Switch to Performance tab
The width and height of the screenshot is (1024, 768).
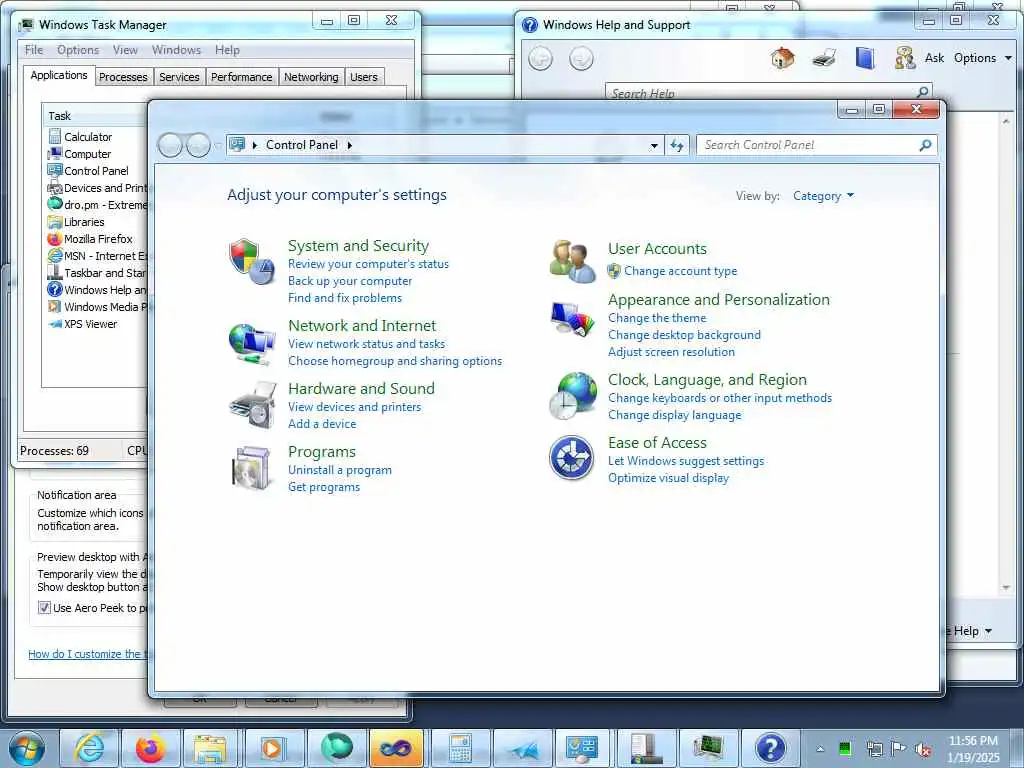point(241,77)
